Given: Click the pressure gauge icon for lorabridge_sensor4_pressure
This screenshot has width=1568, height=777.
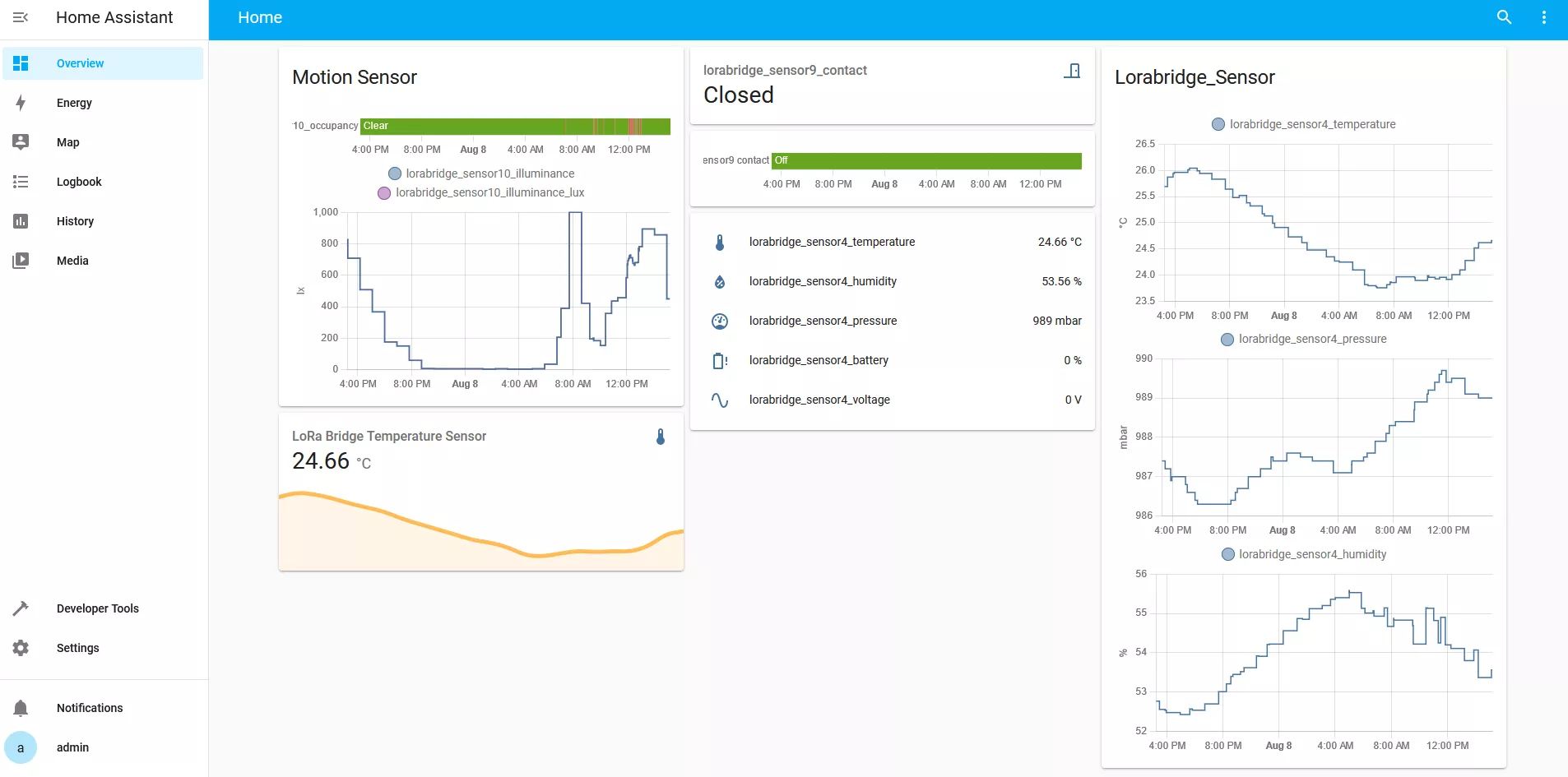Looking at the screenshot, I should [x=720, y=321].
